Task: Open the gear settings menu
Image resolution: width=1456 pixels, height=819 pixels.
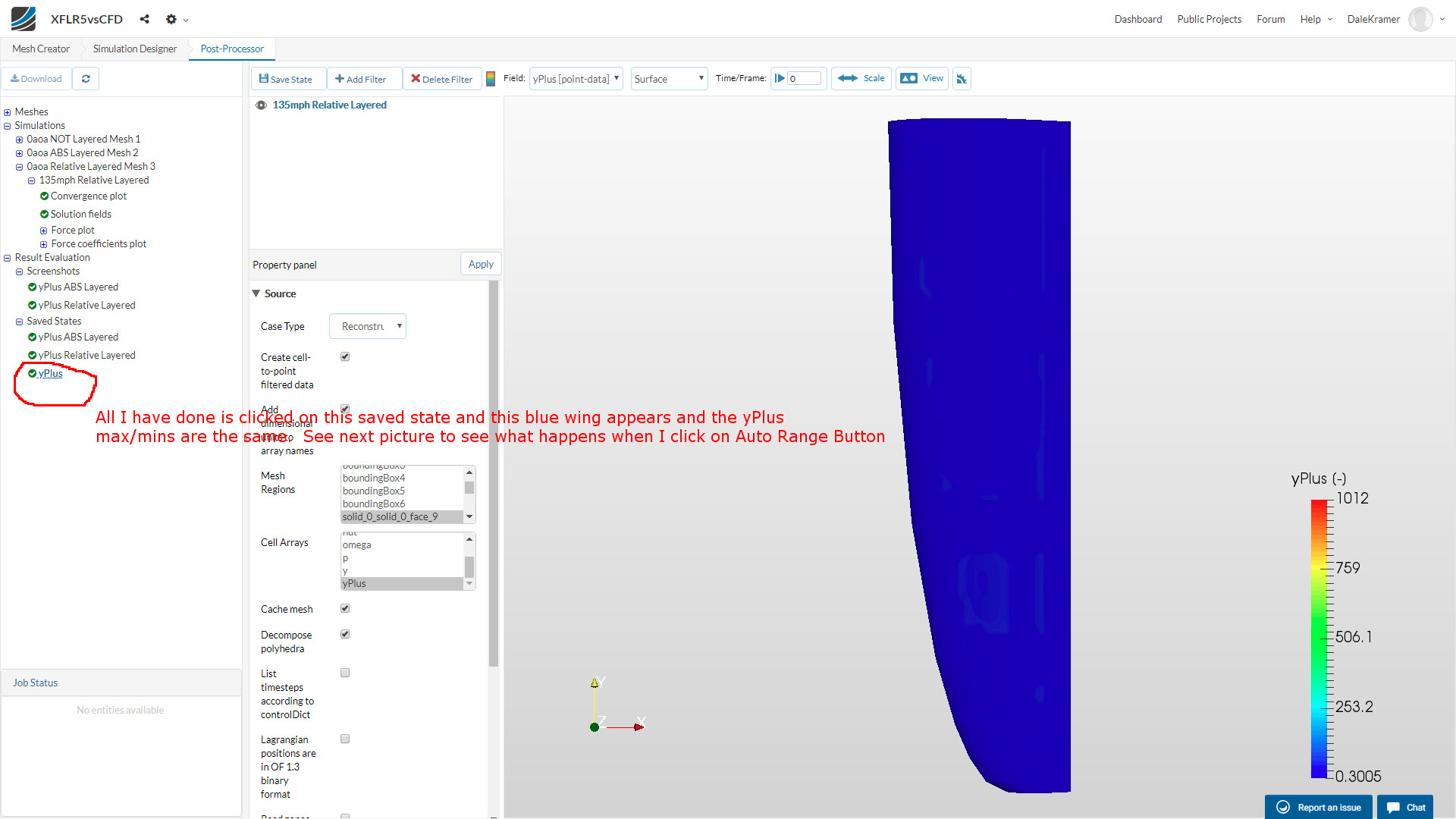Action: tap(171, 19)
